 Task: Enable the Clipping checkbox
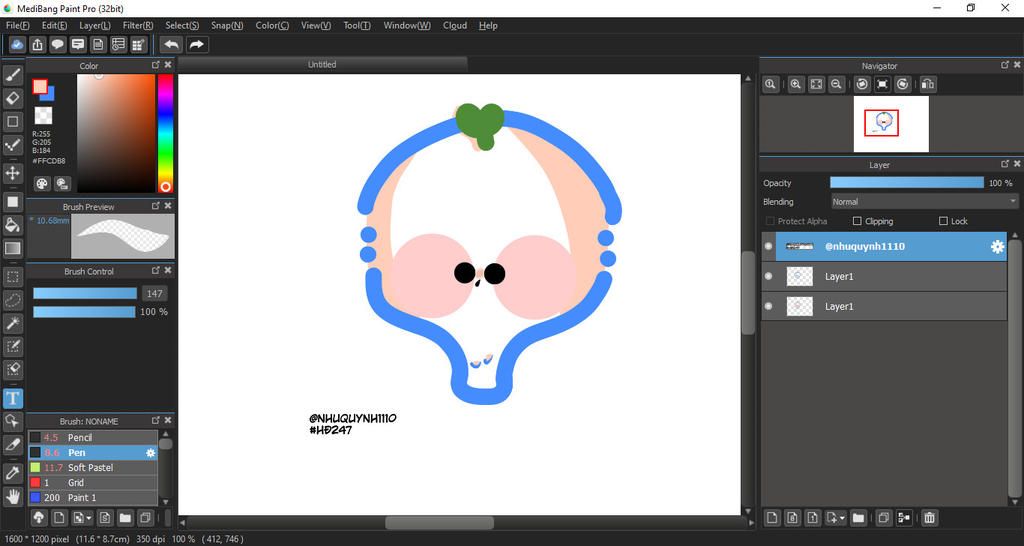coord(857,221)
